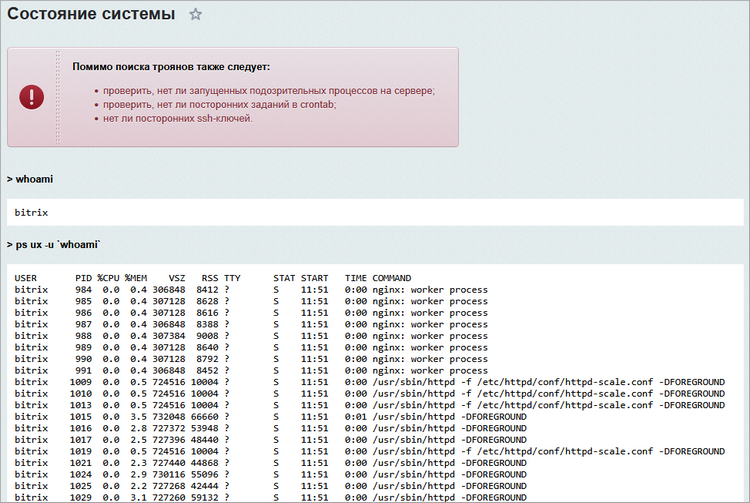Click the 'bitrix' whoami output field
This screenshot has height=503, width=750.
tap(32, 213)
